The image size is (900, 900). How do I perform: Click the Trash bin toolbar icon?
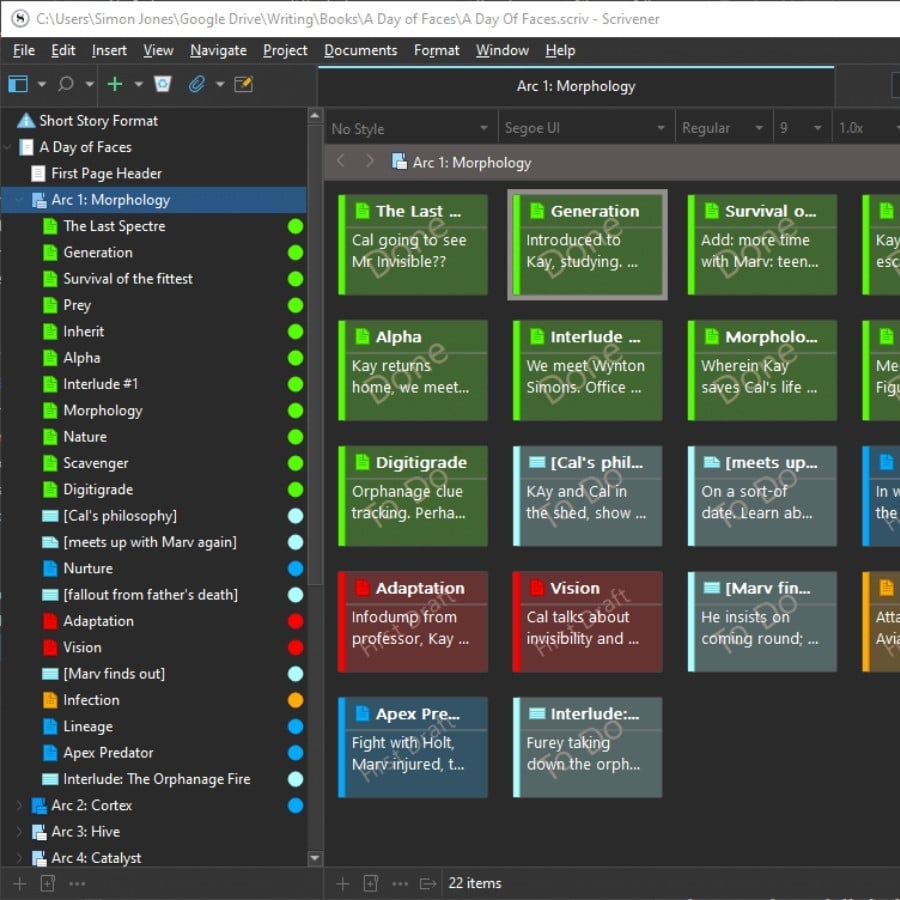[x=163, y=84]
